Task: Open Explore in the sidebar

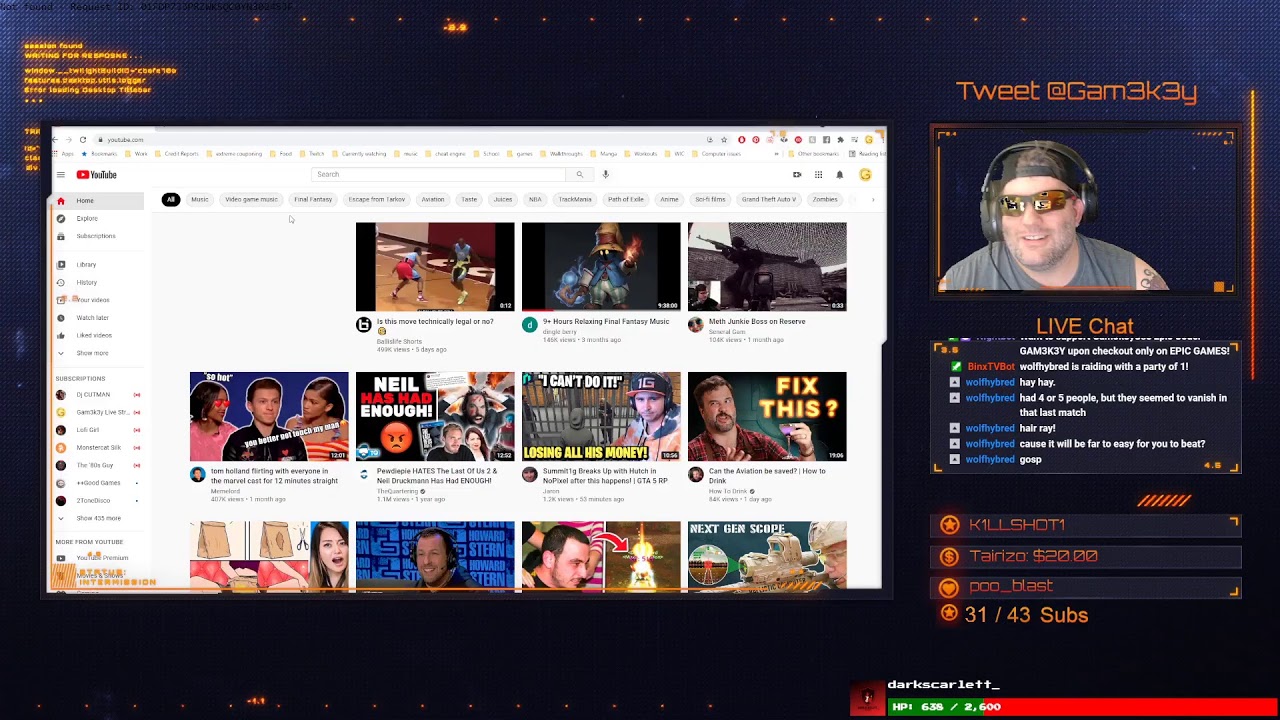Action: coord(99,218)
